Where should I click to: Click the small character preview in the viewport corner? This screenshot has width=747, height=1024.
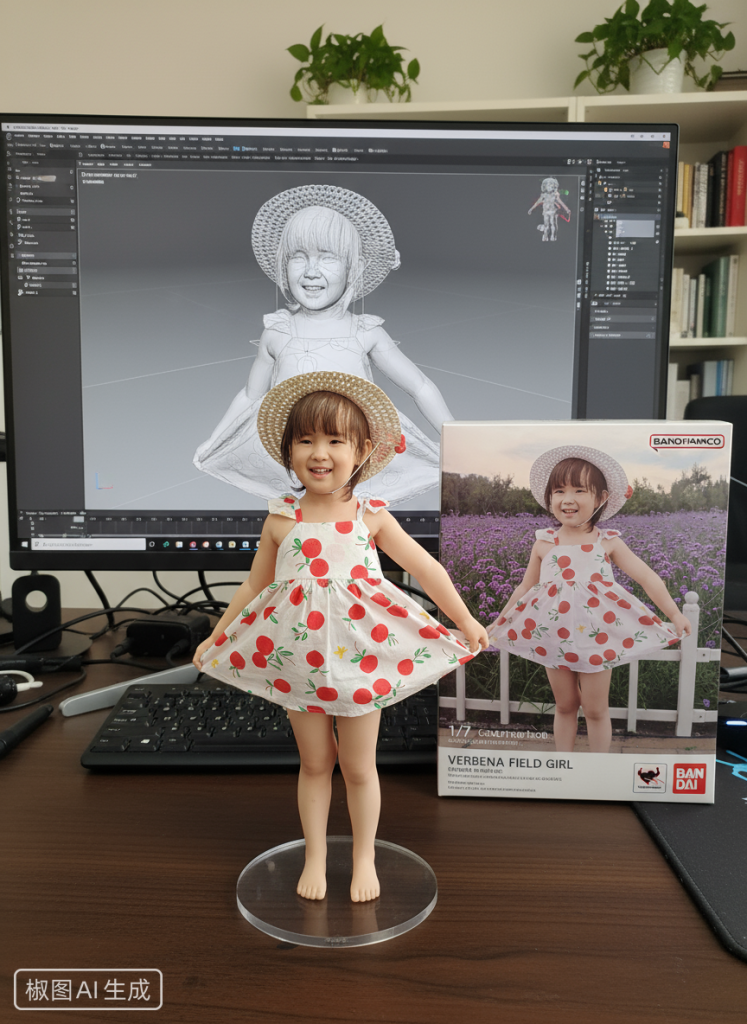pos(549,208)
